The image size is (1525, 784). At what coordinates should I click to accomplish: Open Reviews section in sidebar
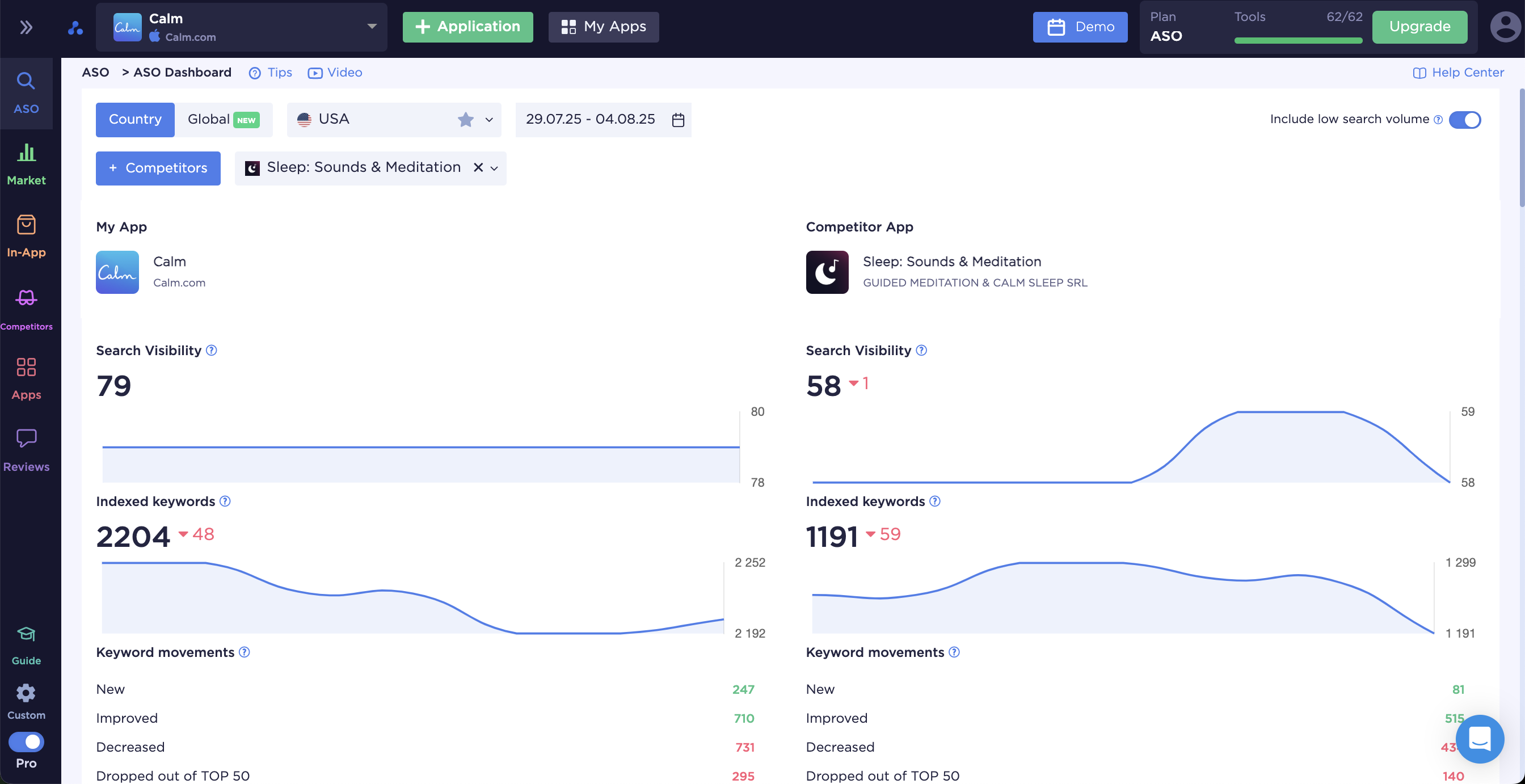tap(26, 450)
